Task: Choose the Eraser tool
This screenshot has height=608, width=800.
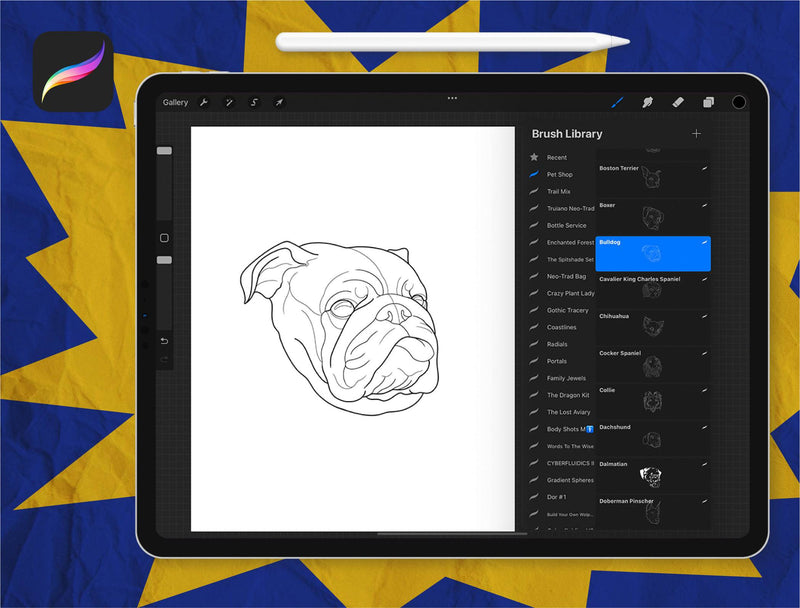Action: [x=677, y=102]
